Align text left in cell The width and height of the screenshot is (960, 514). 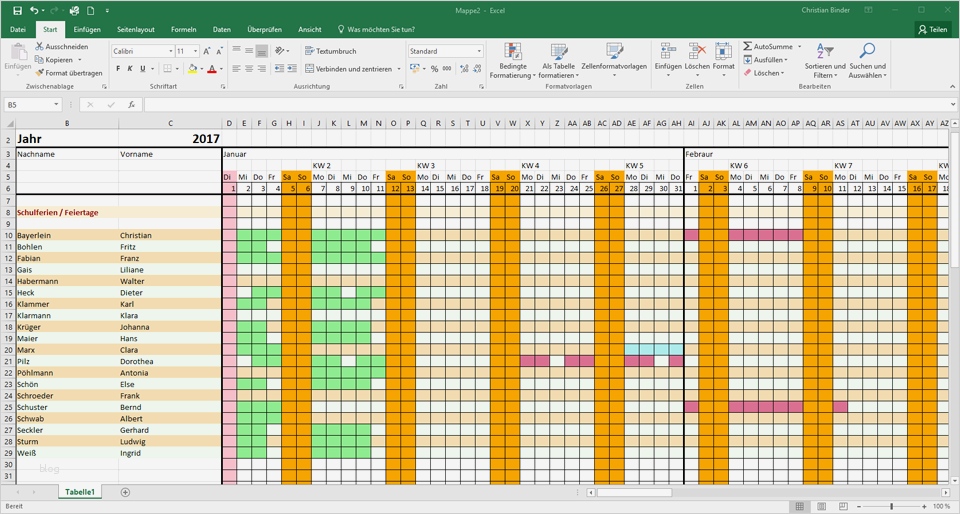(236, 69)
